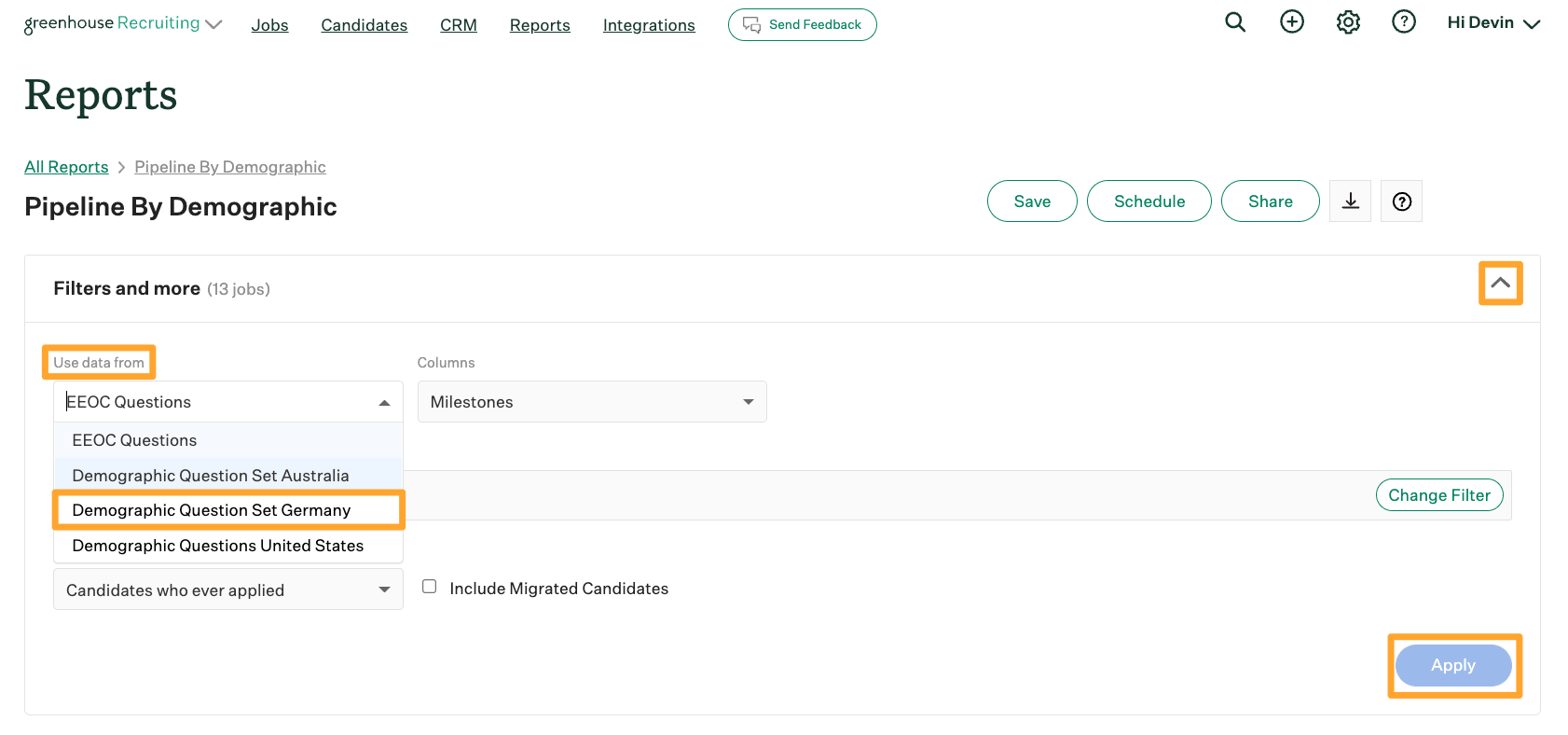Click the Filters and more heading
The height and width of the screenshot is (735, 1568).
click(127, 288)
